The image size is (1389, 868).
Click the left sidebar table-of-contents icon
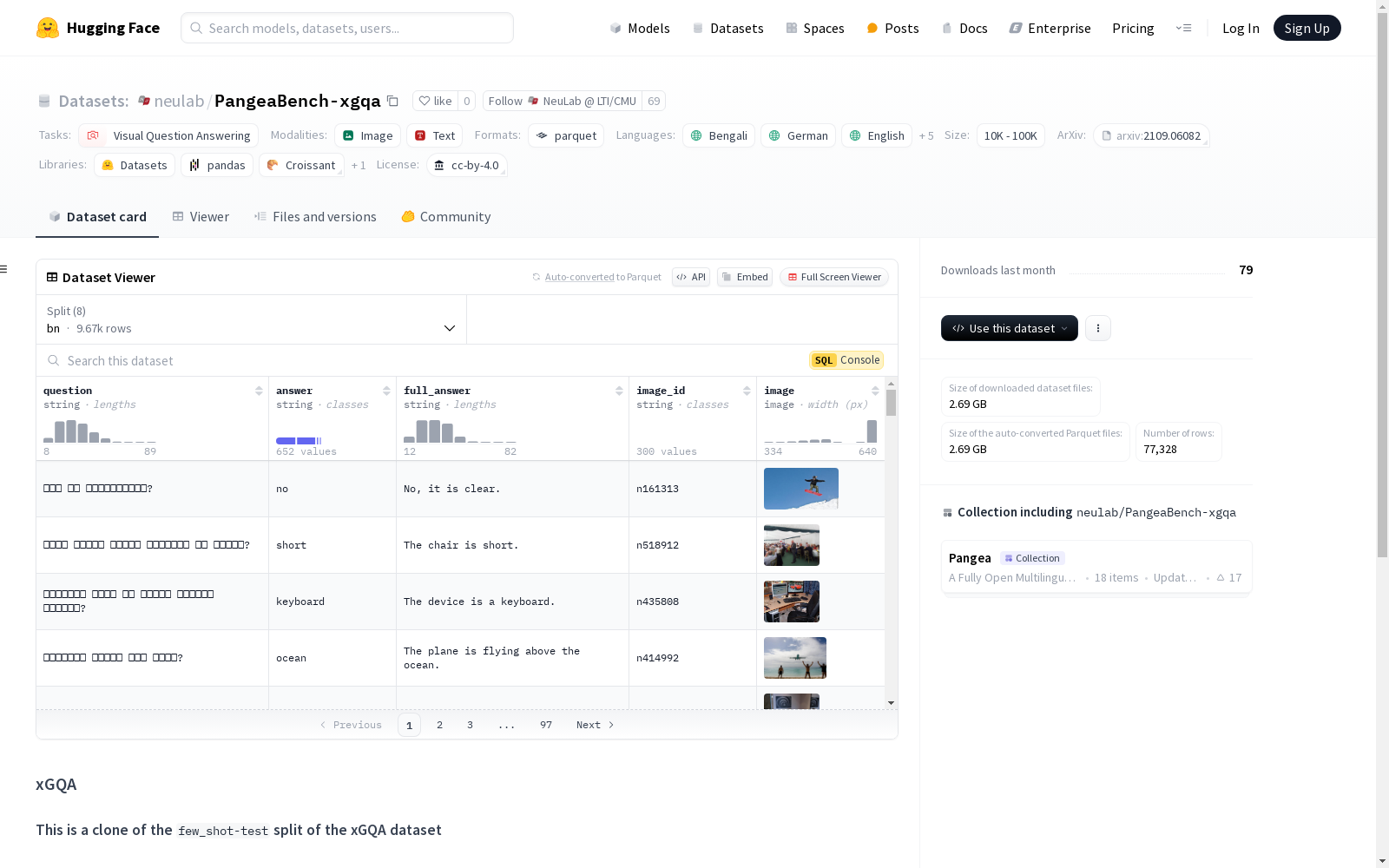point(3,269)
